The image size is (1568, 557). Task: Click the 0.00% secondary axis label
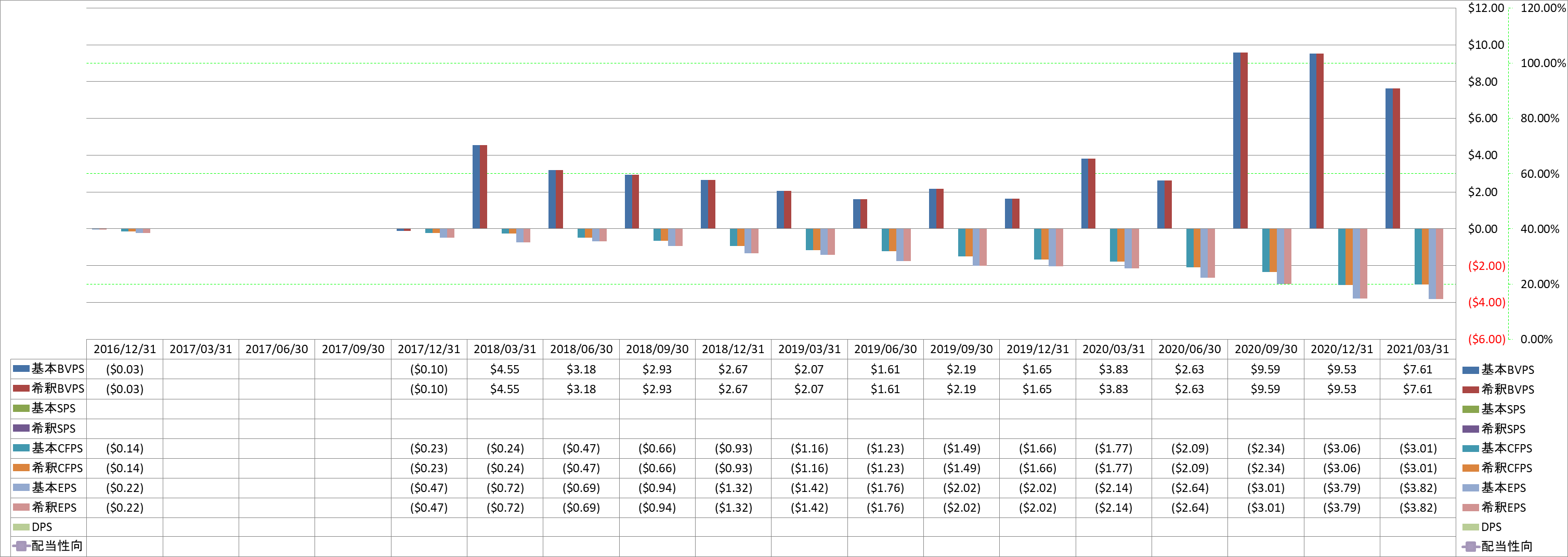tap(1536, 339)
